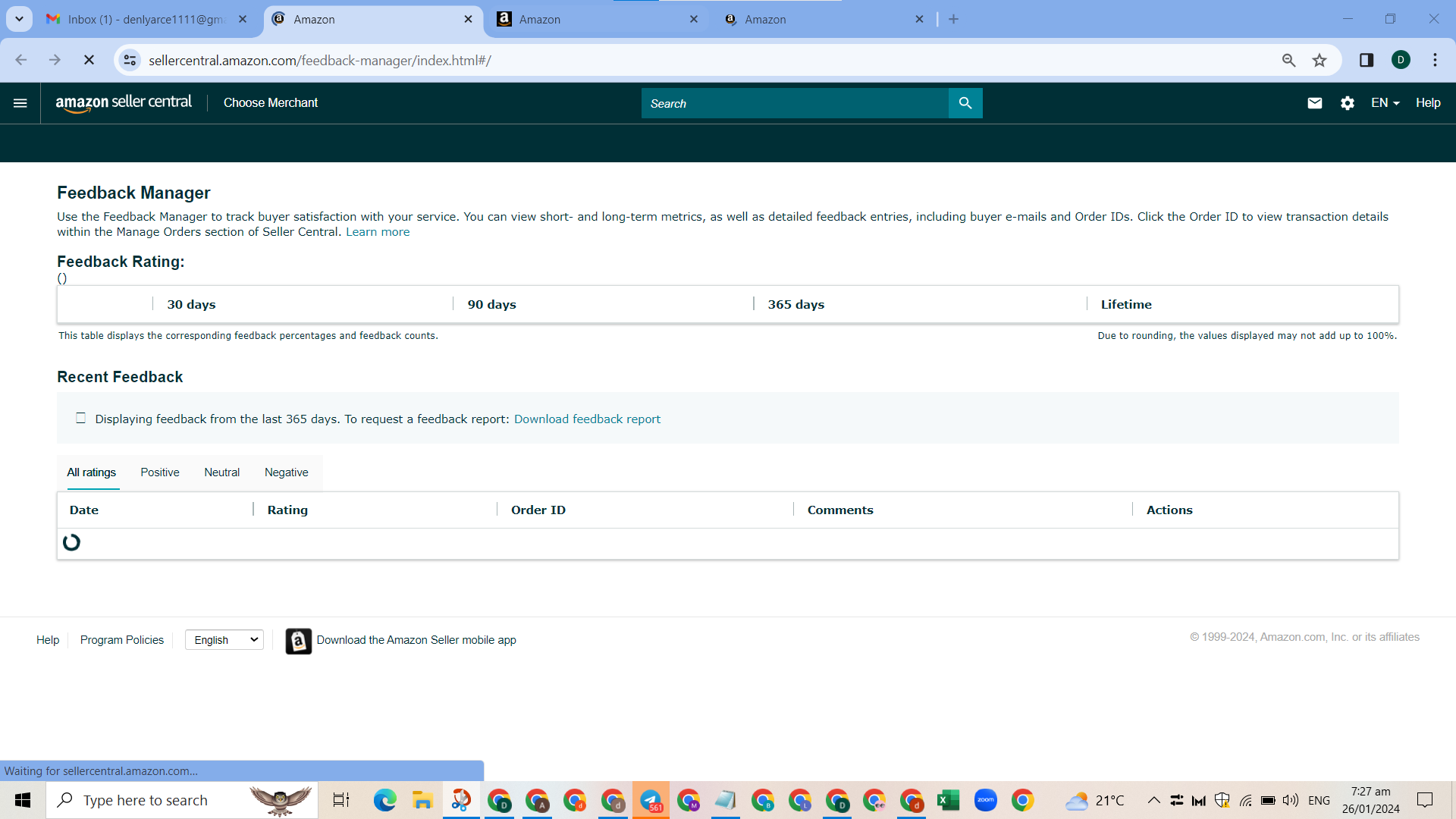Image resolution: width=1456 pixels, height=819 pixels.
Task: Open the Chrome three-dot menu
Action: [1435, 60]
